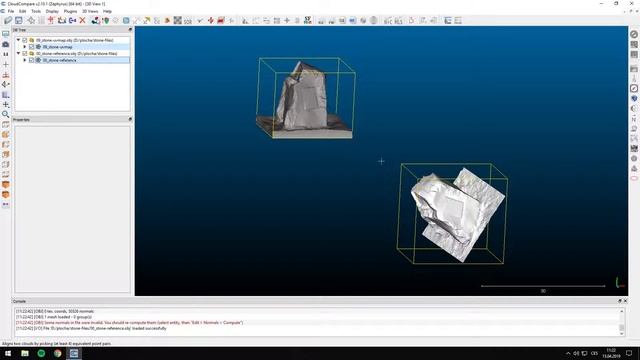Click the red console warning about invalid normals
This screenshot has width=640, height=360.
point(129,322)
